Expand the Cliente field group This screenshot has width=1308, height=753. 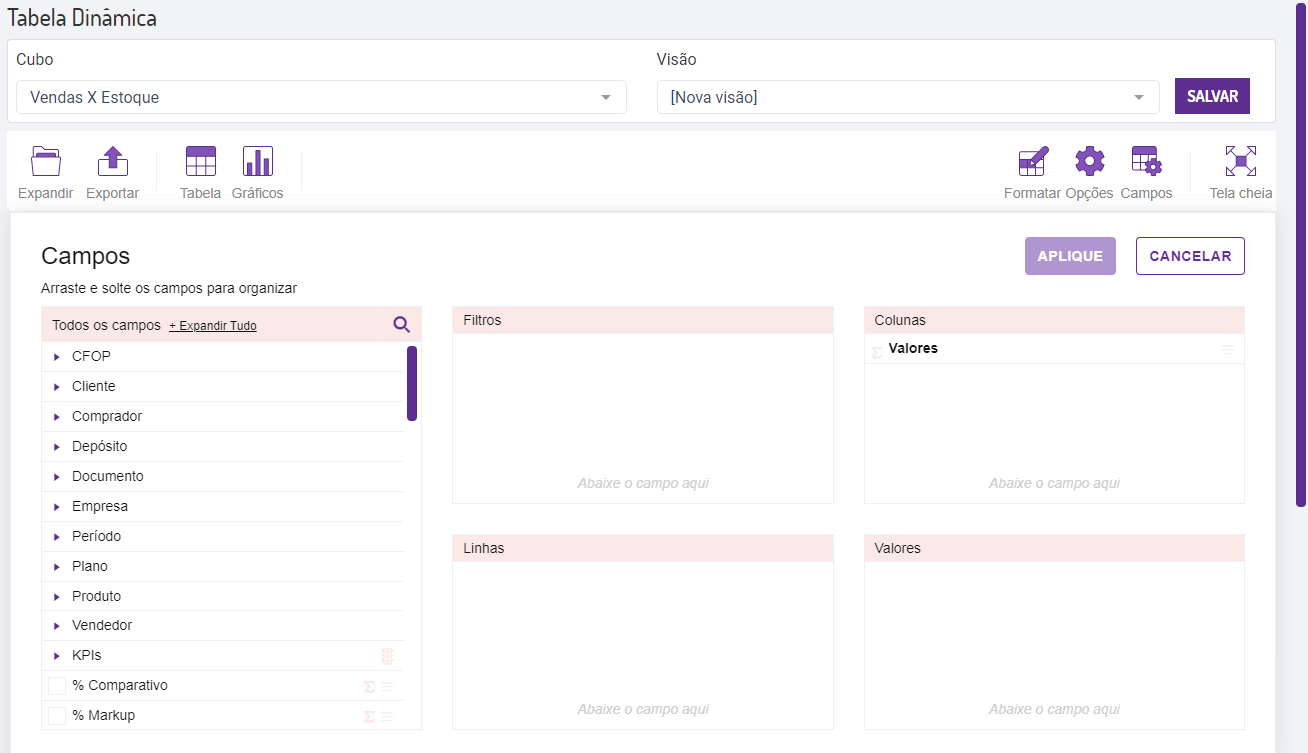(57, 387)
